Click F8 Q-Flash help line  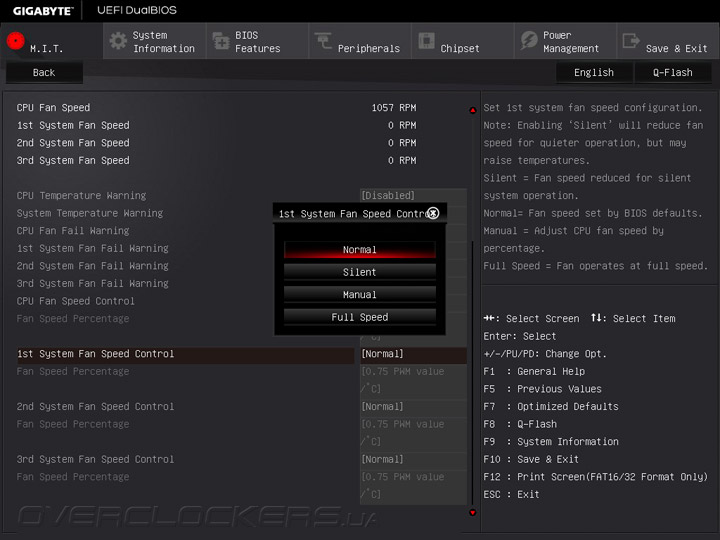(x=520, y=424)
